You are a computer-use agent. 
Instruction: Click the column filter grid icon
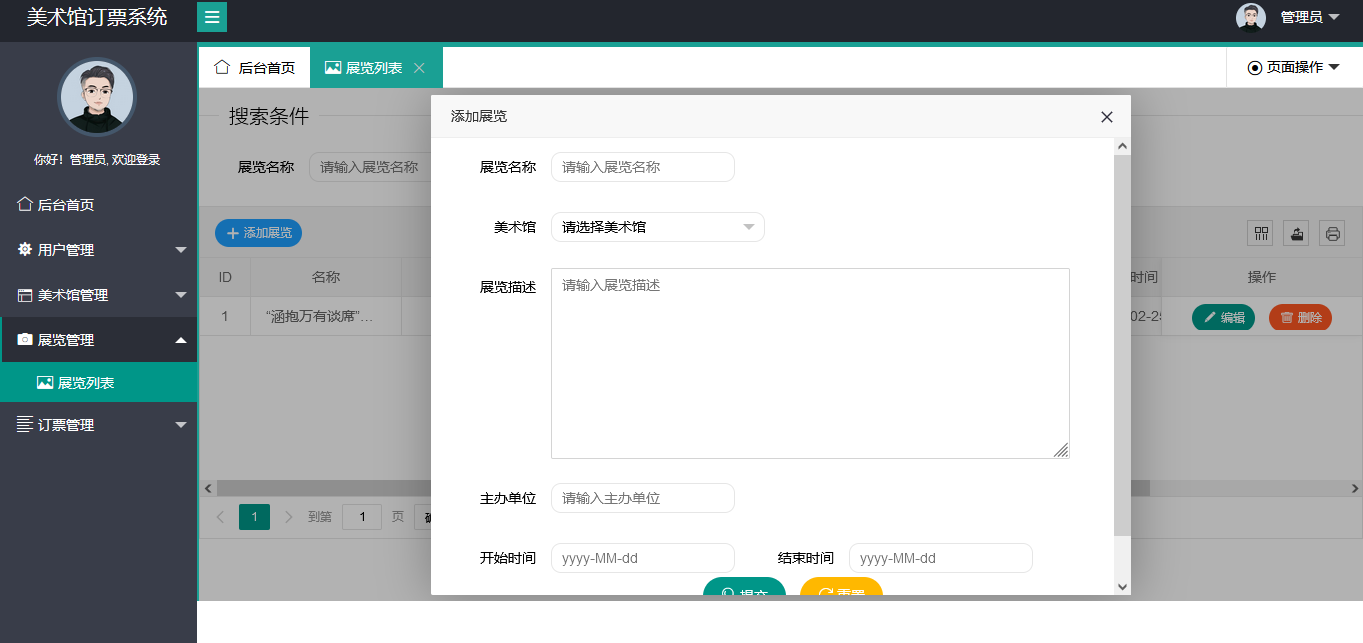[1261, 233]
